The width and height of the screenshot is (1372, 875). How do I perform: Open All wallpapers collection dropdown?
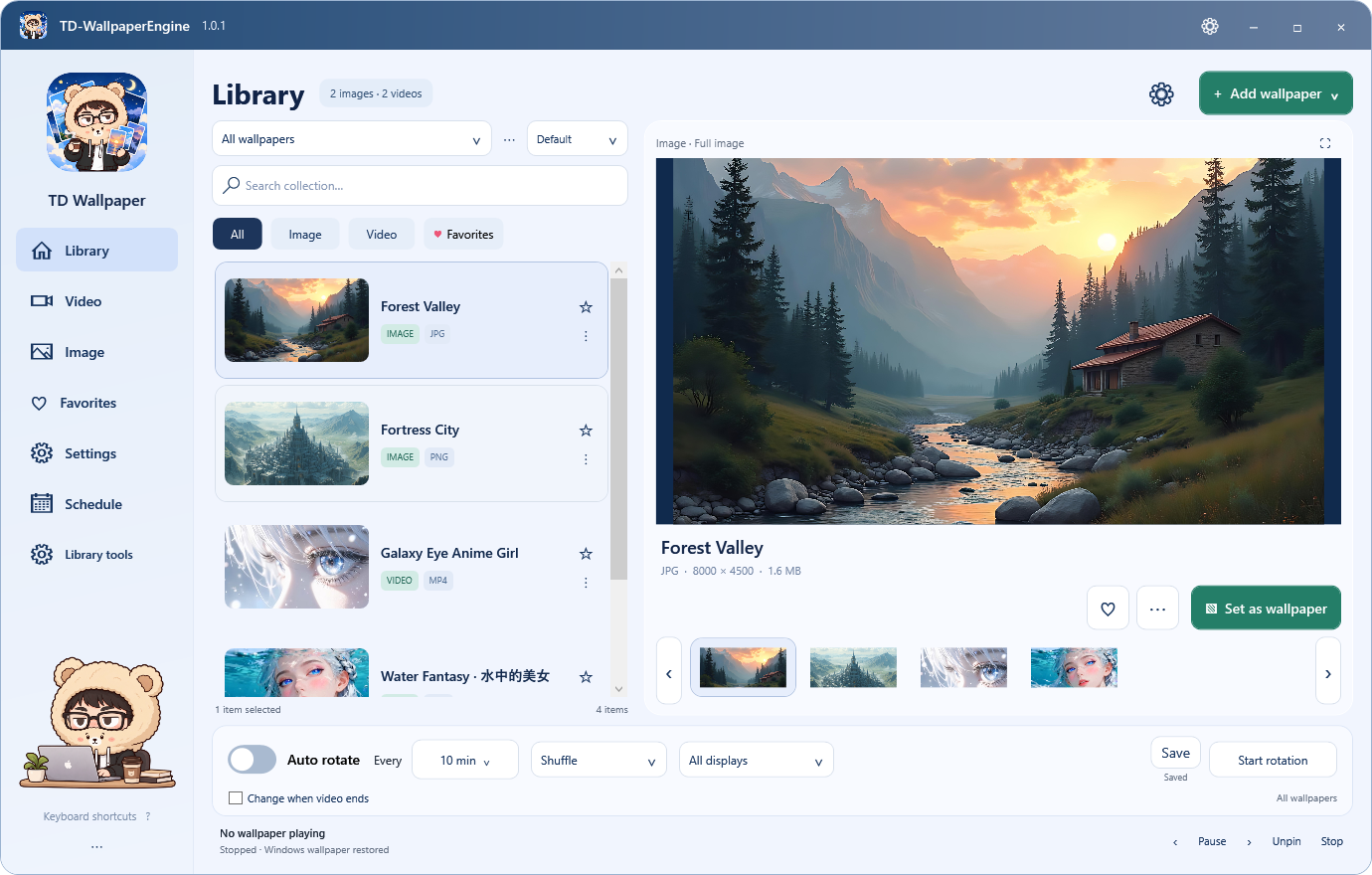point(352,139)
